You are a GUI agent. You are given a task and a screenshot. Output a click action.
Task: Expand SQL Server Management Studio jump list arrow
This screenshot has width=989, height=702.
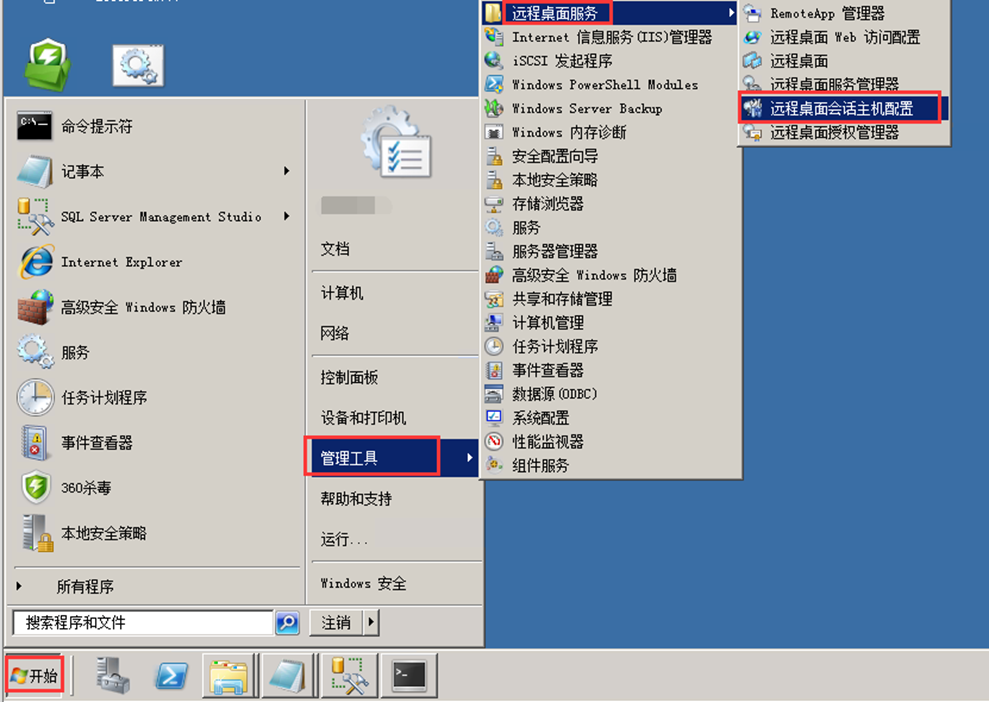287,216
